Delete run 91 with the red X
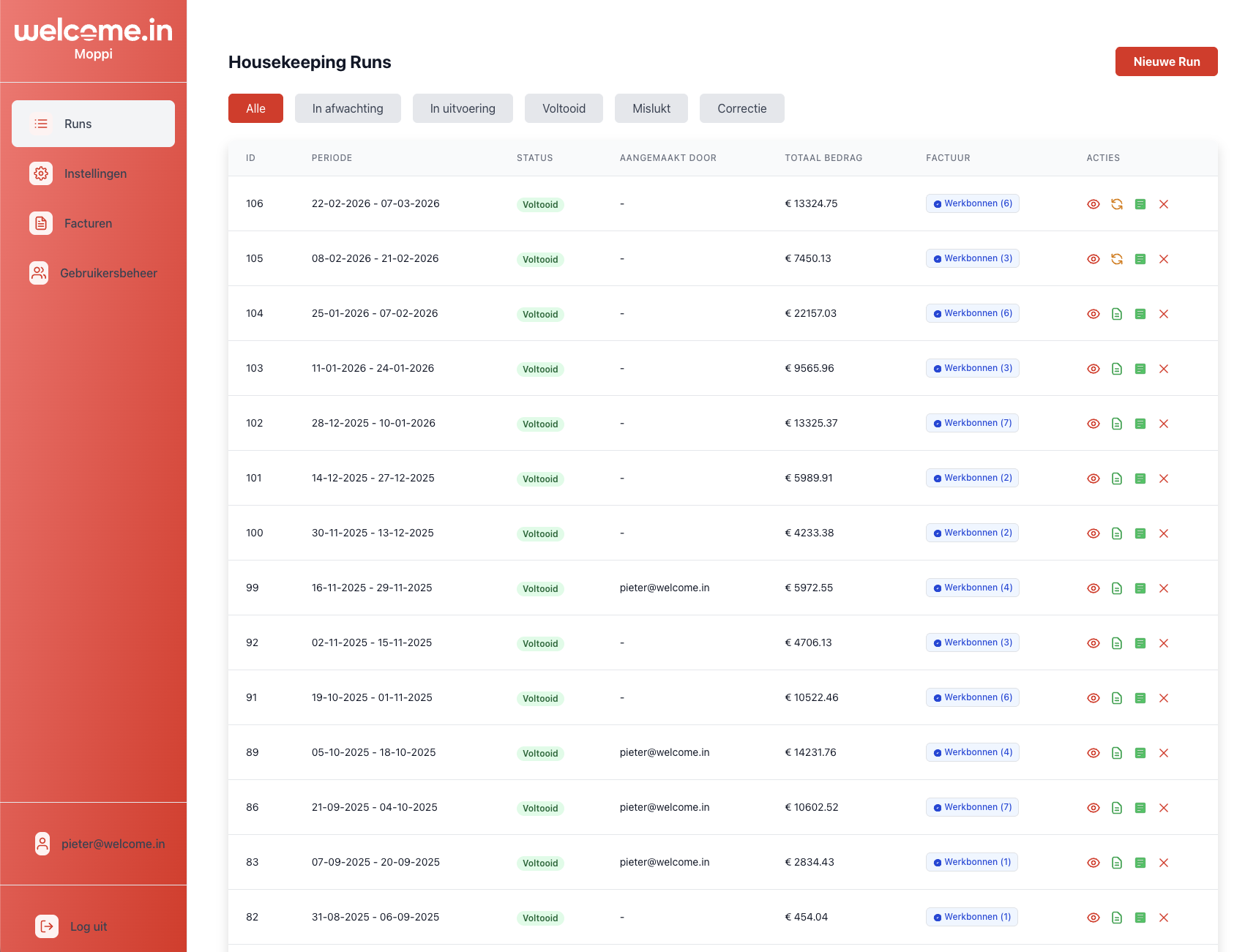1256x952 pixels. pos(1164,698)
